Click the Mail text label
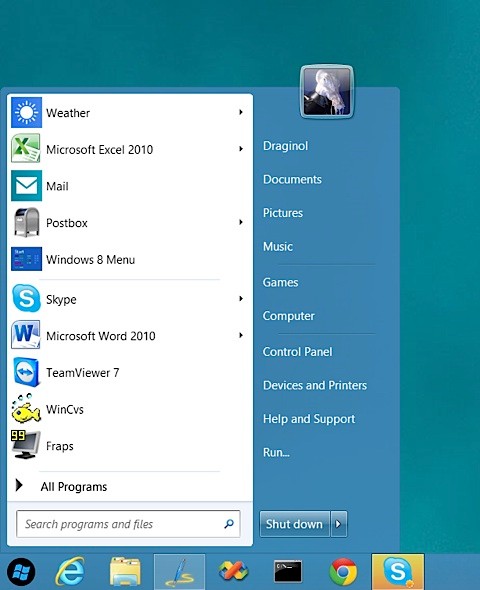The image size is (480, 590). point(57,186)
